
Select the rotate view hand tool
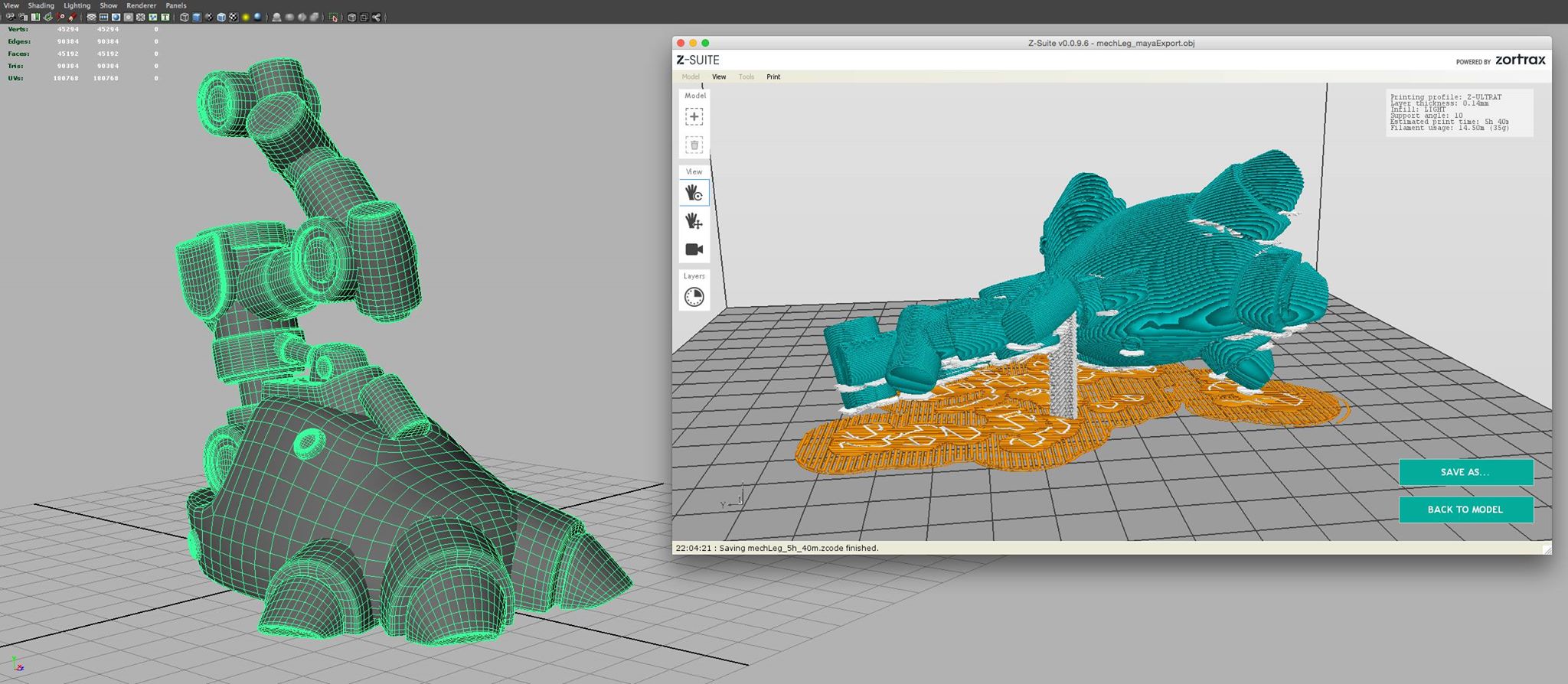pos(694,193)
